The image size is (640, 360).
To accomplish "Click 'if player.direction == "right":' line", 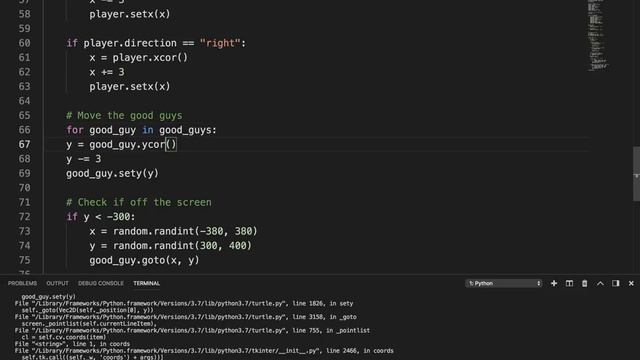I will (x=156, y=43).
